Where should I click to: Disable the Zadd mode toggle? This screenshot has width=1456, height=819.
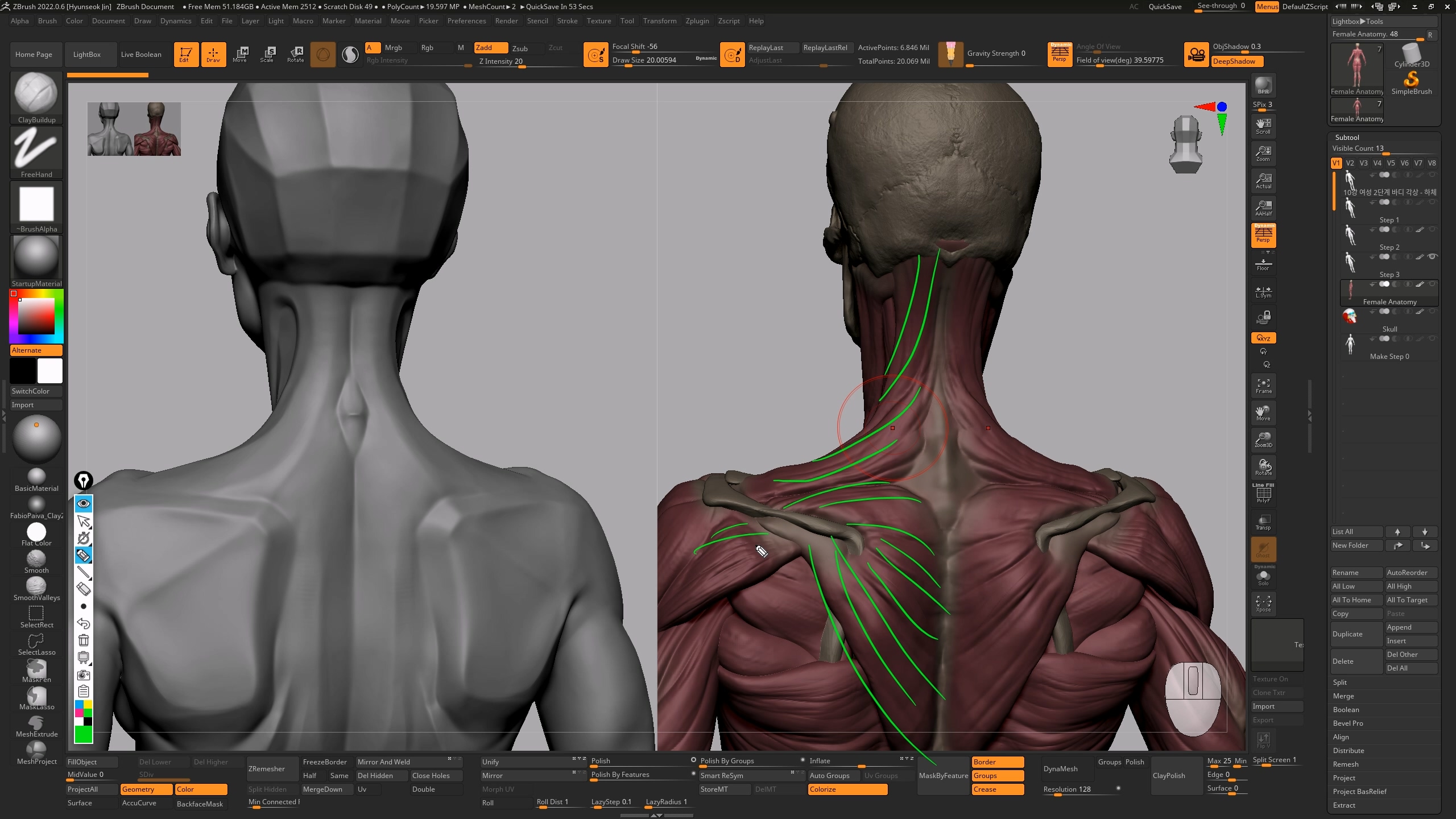pos(491,48)
